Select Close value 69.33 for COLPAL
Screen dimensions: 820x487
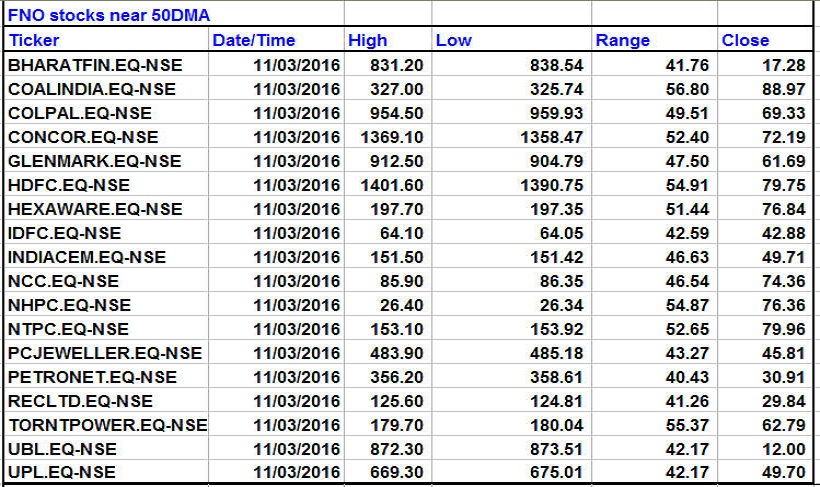pos(784,113)
